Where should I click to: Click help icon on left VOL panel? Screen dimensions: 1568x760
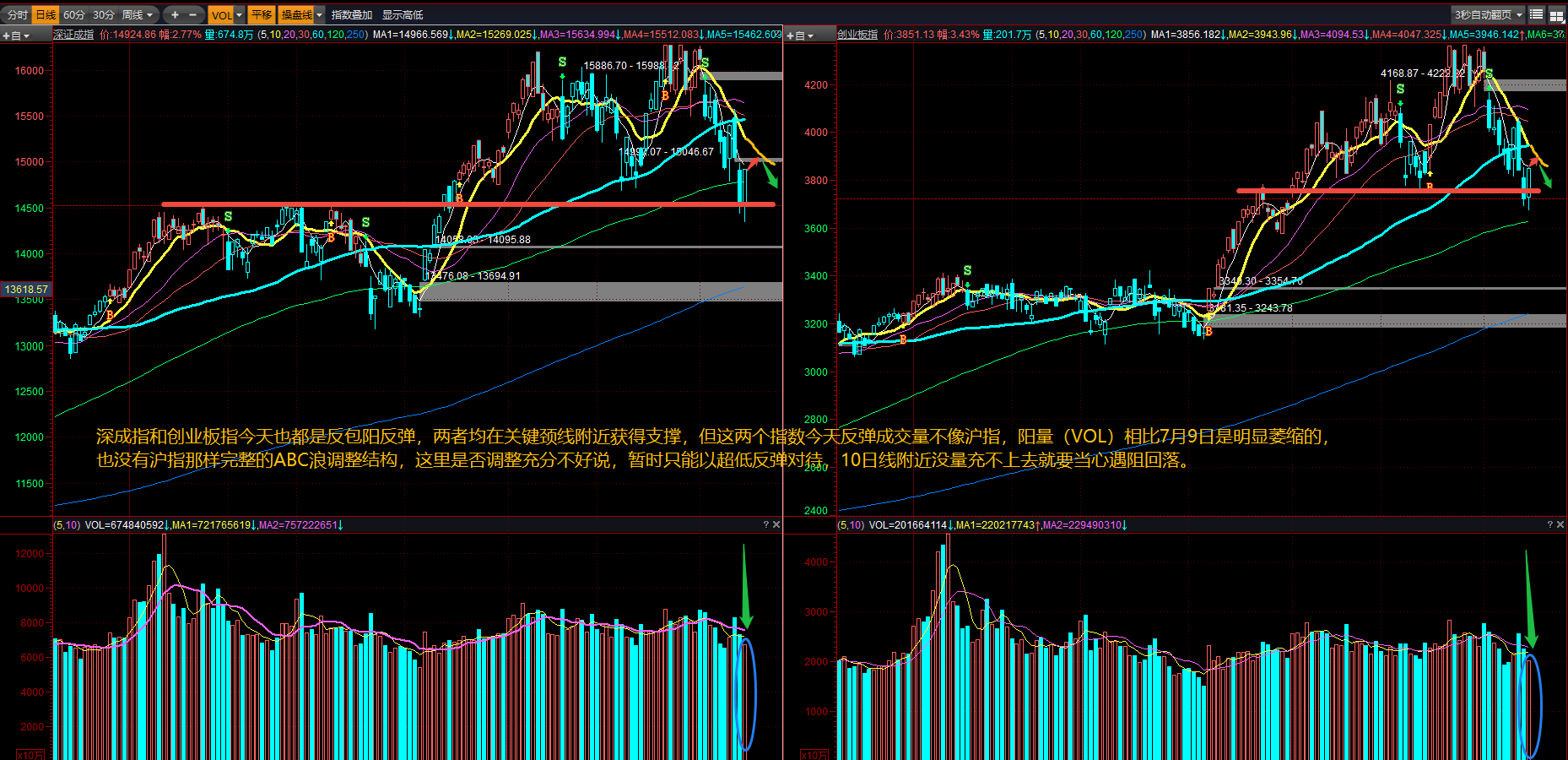[765, 524]
